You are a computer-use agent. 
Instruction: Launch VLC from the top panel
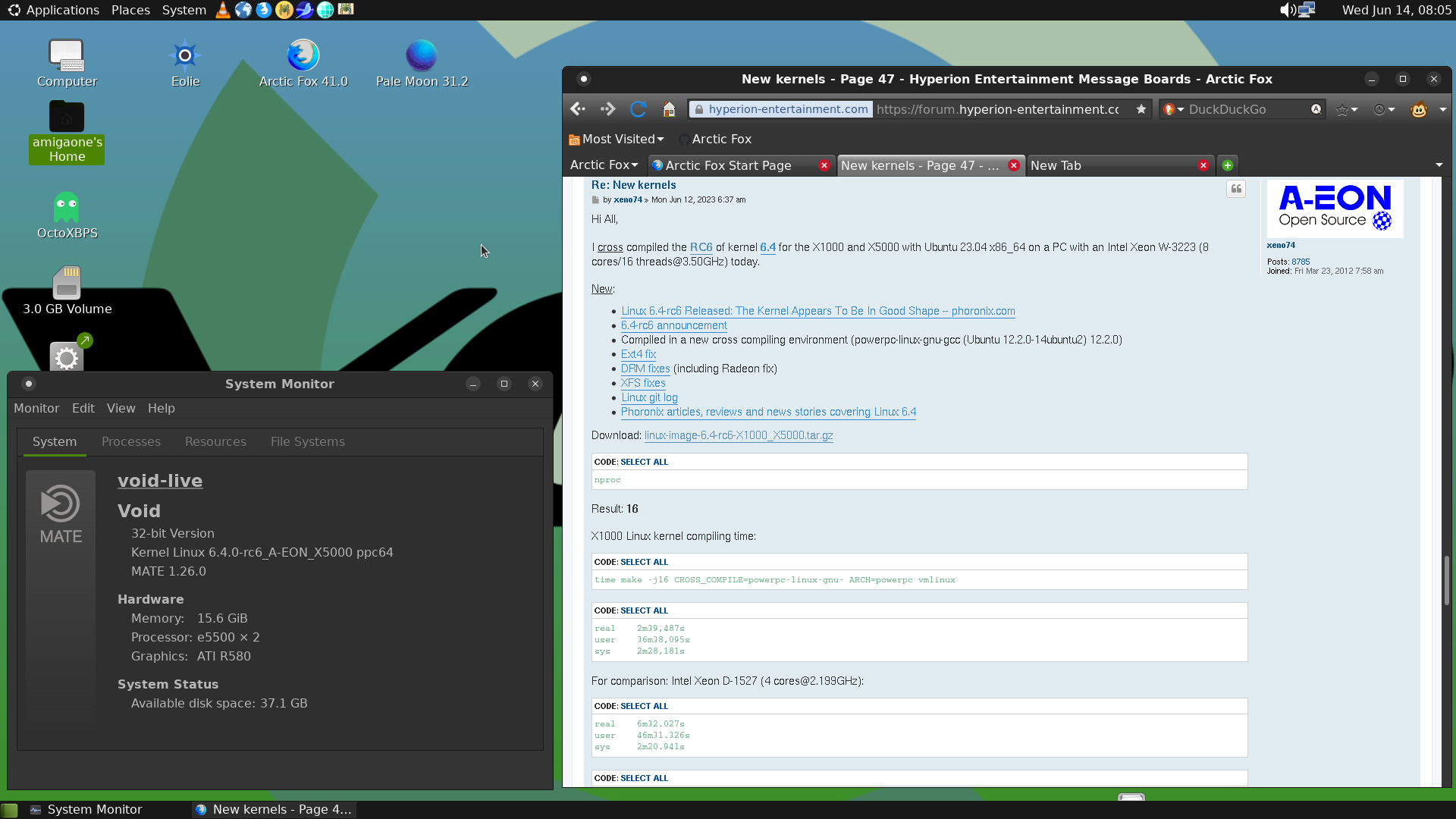click(223, 10)
